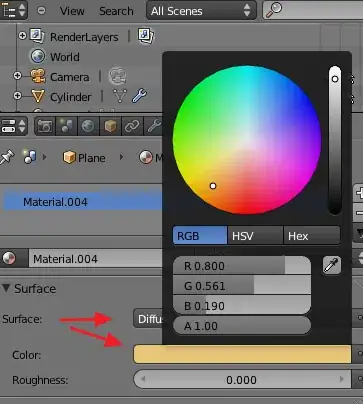Click the Cylinder mesh data icon

pyautogui.click(x=120, y=96)
